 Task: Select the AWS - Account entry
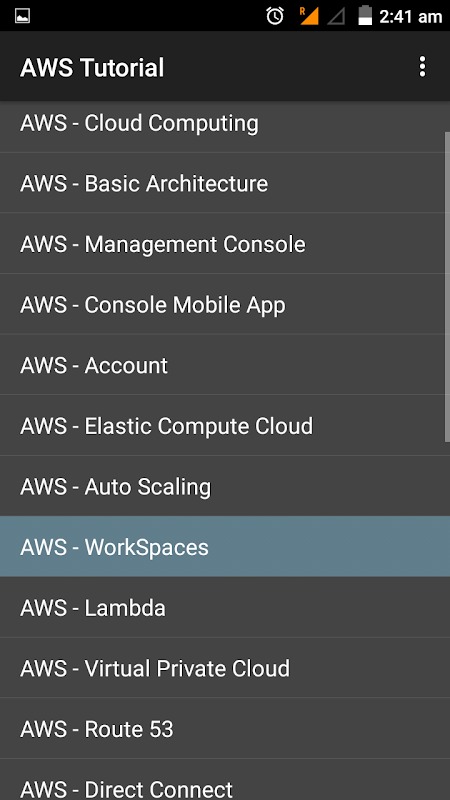(225, 365)
